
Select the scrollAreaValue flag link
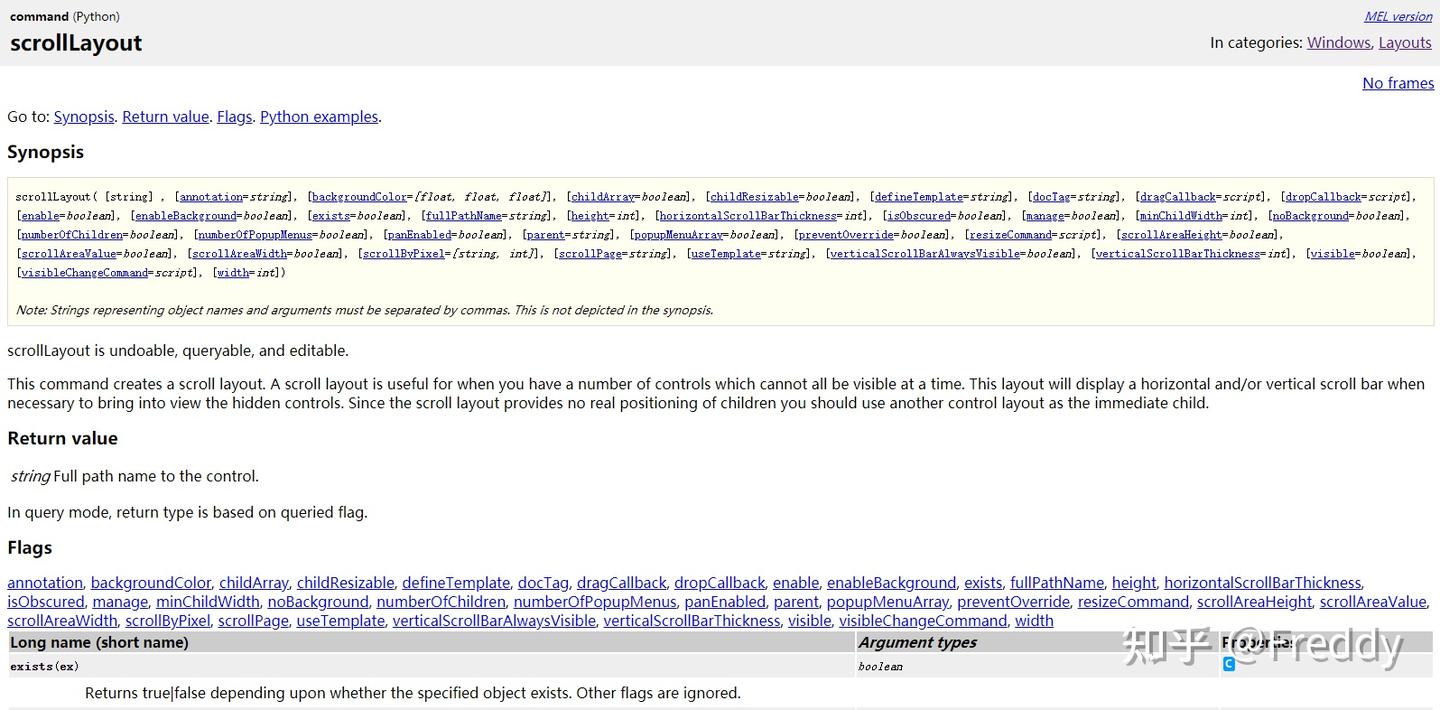click(1373, 602)
